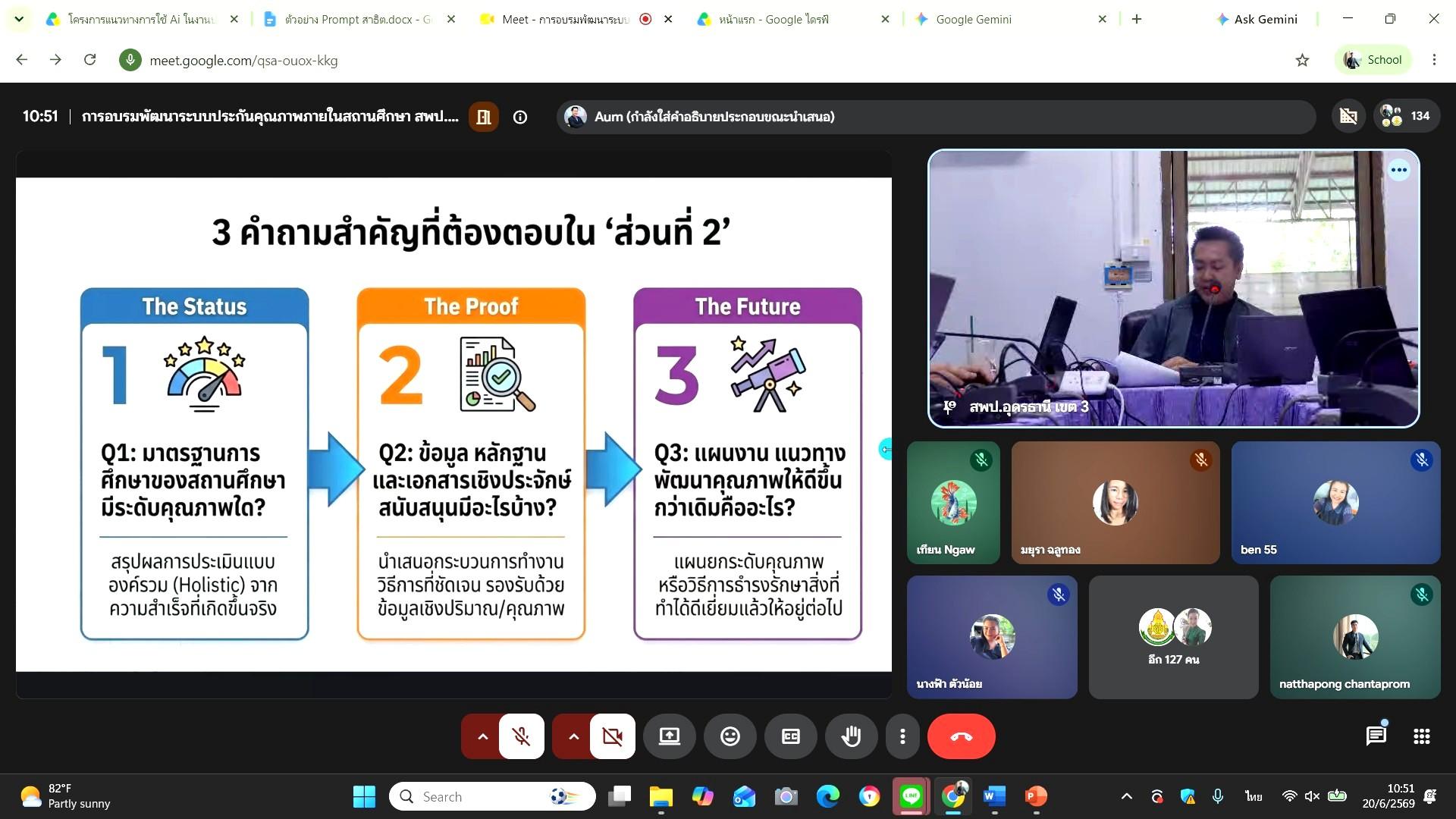Open Microsoft Word from the taskbar
1456x819 pixels.
pos(993,796)
